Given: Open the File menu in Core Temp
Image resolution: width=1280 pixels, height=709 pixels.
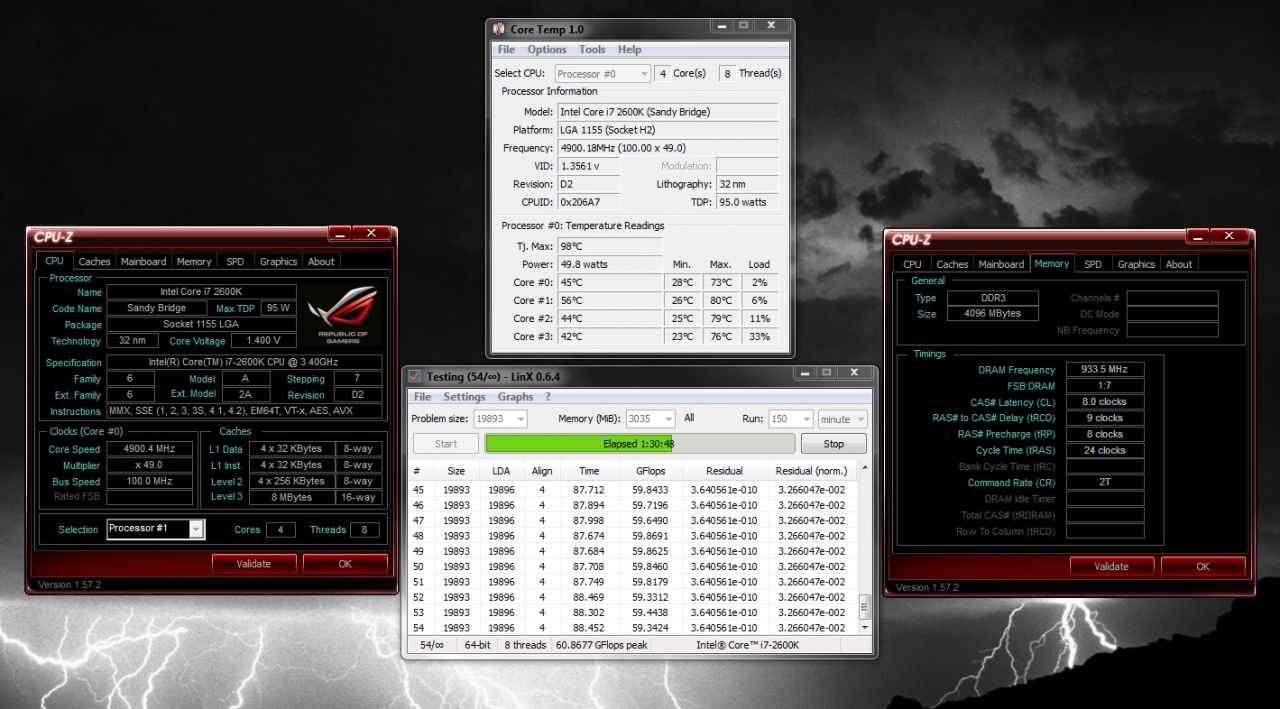Looking at the screenshot, I should click(507, 49).
